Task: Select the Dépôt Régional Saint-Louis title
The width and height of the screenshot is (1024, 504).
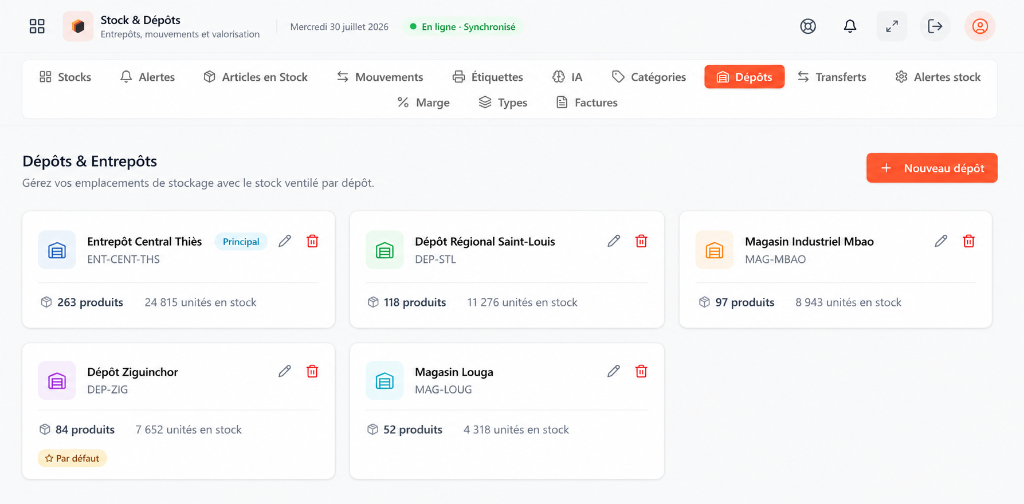Action: point(485,242)
